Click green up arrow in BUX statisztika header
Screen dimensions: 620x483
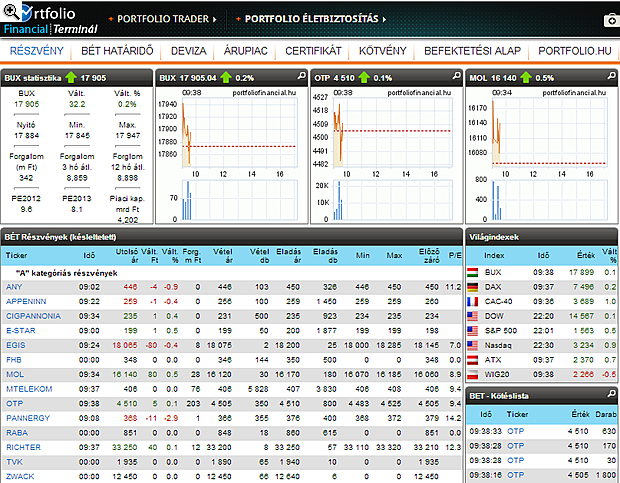71,77
